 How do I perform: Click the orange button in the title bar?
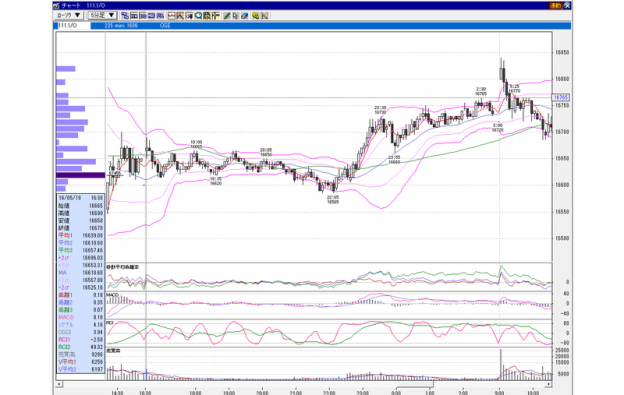click(555, 5)
